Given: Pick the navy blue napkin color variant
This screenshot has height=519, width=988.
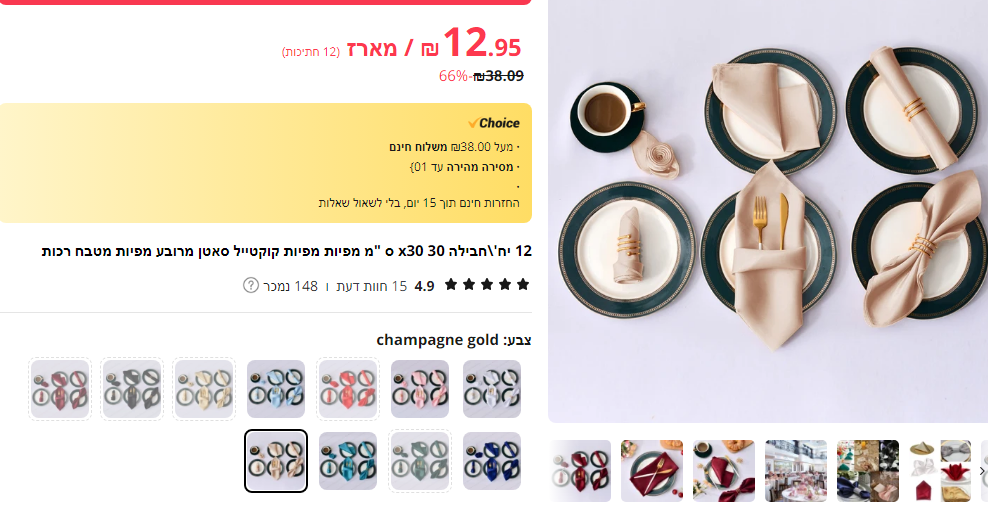Looking at the screenshot, I should click(x=492, y=461).
